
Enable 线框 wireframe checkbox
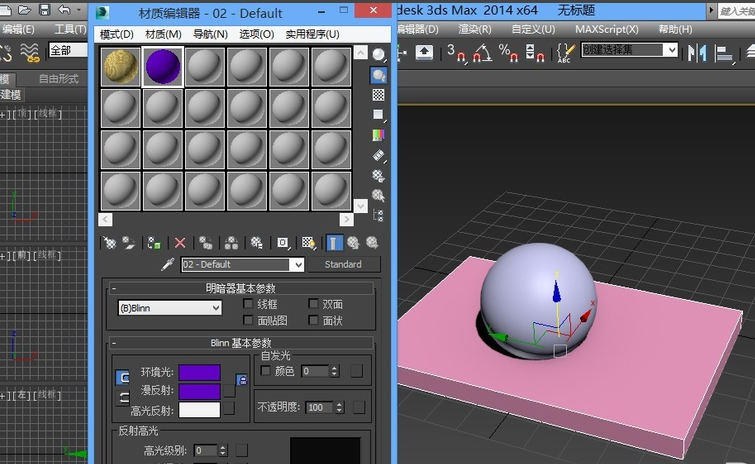(248, 303)
